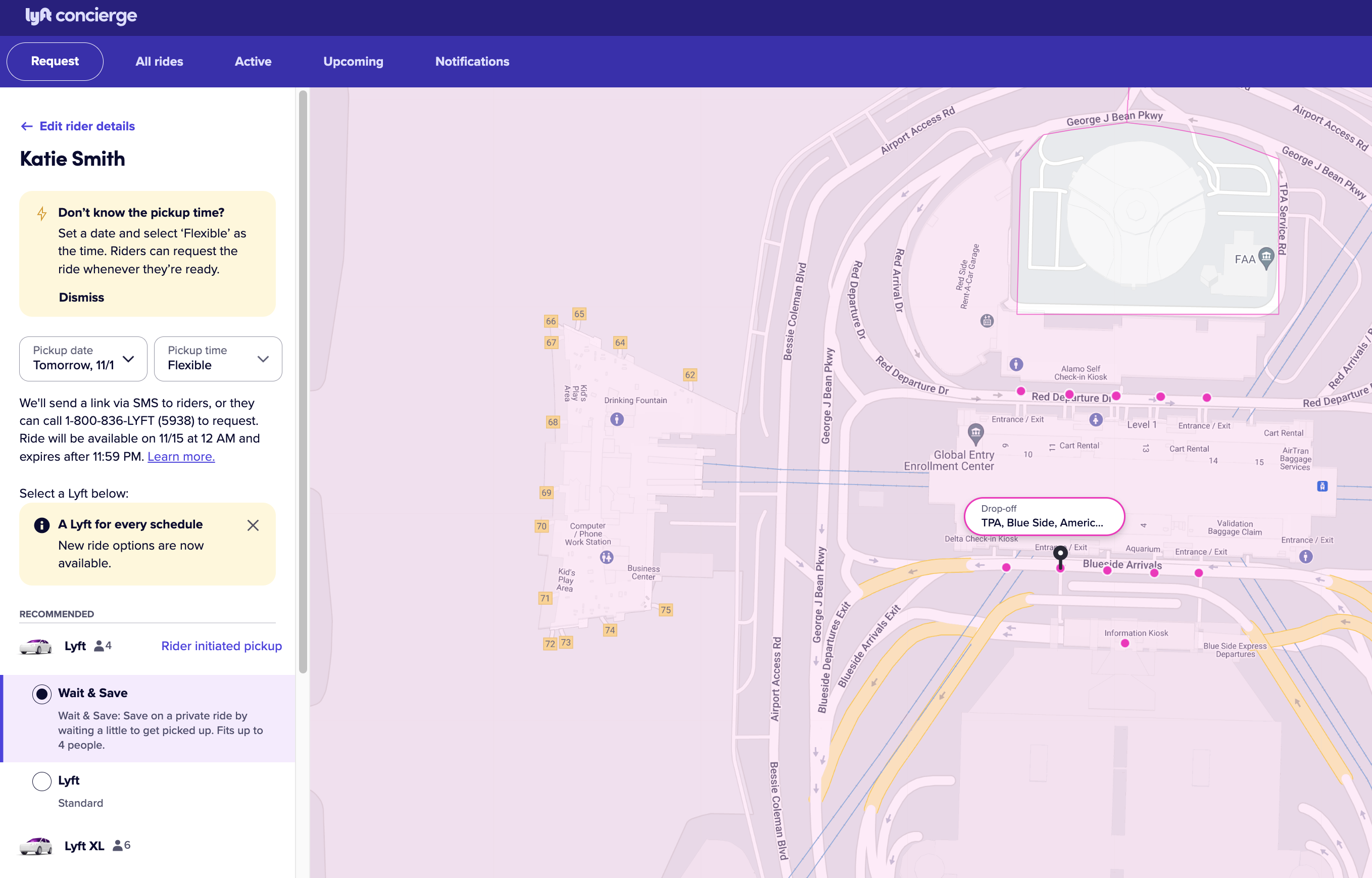The image size is (1372, 878).
Task: Open the Pickup time Flexible dropdown
Action: click(218, 359)
